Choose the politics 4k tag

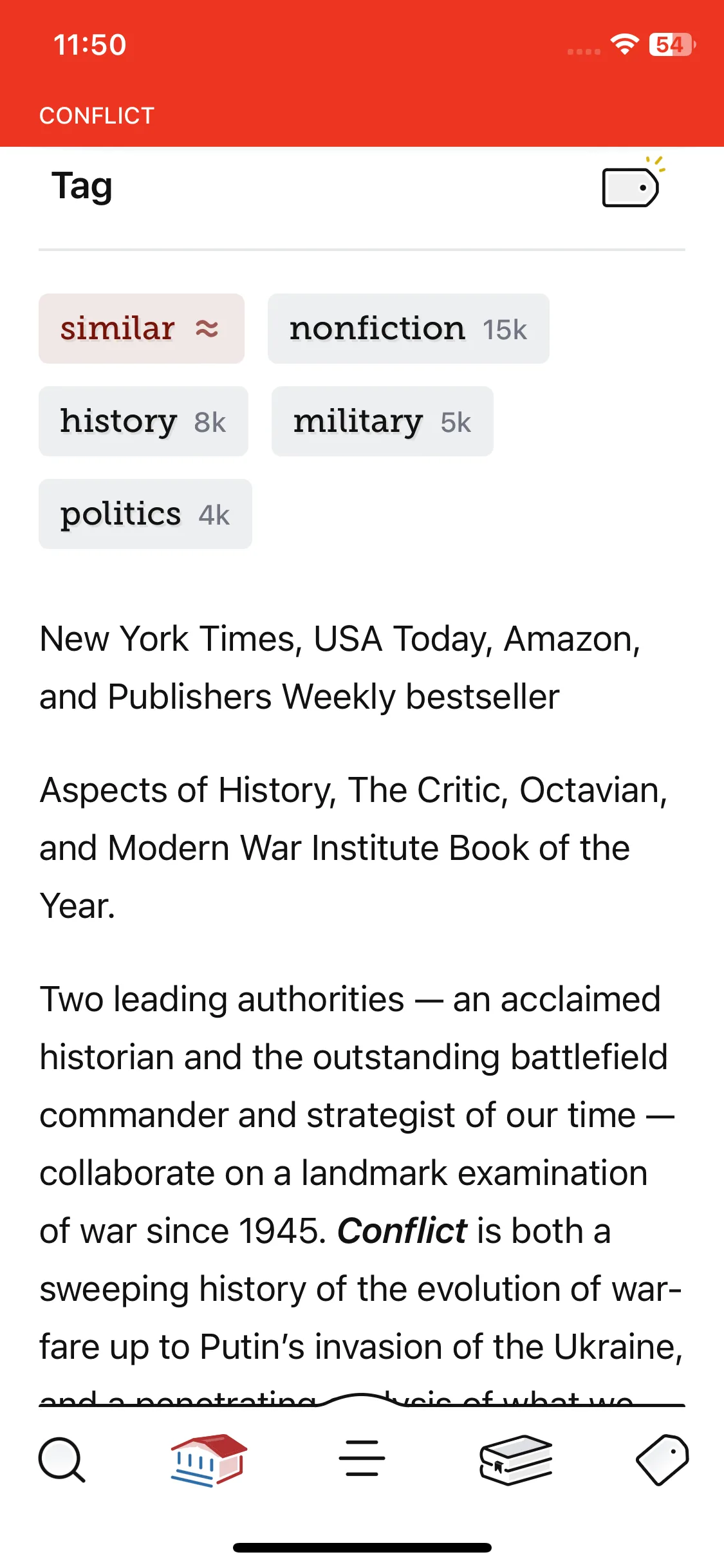click(145, 514)
